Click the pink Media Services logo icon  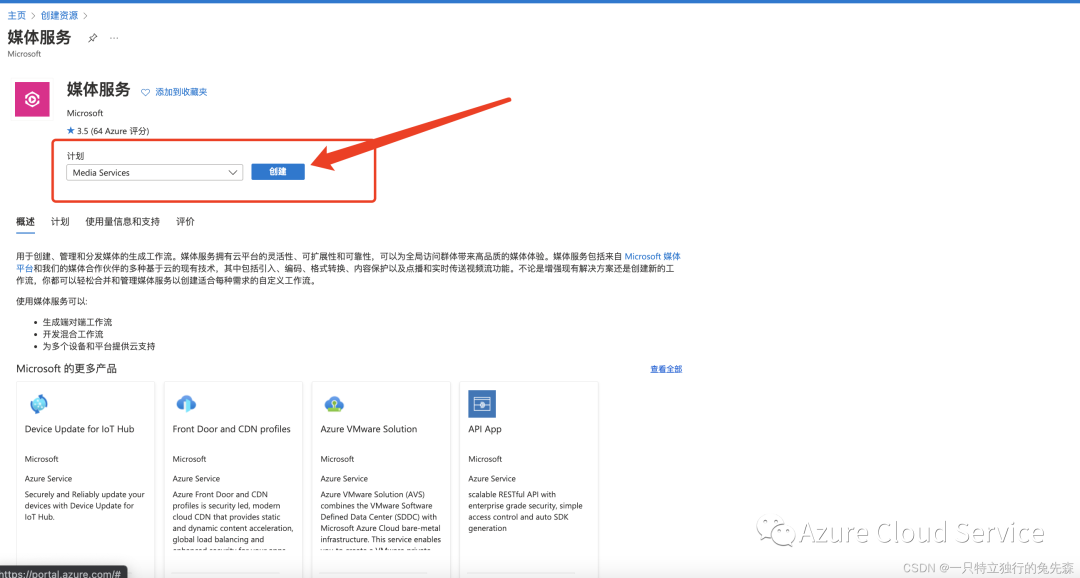pyautogui.click(x=32, y=99)
